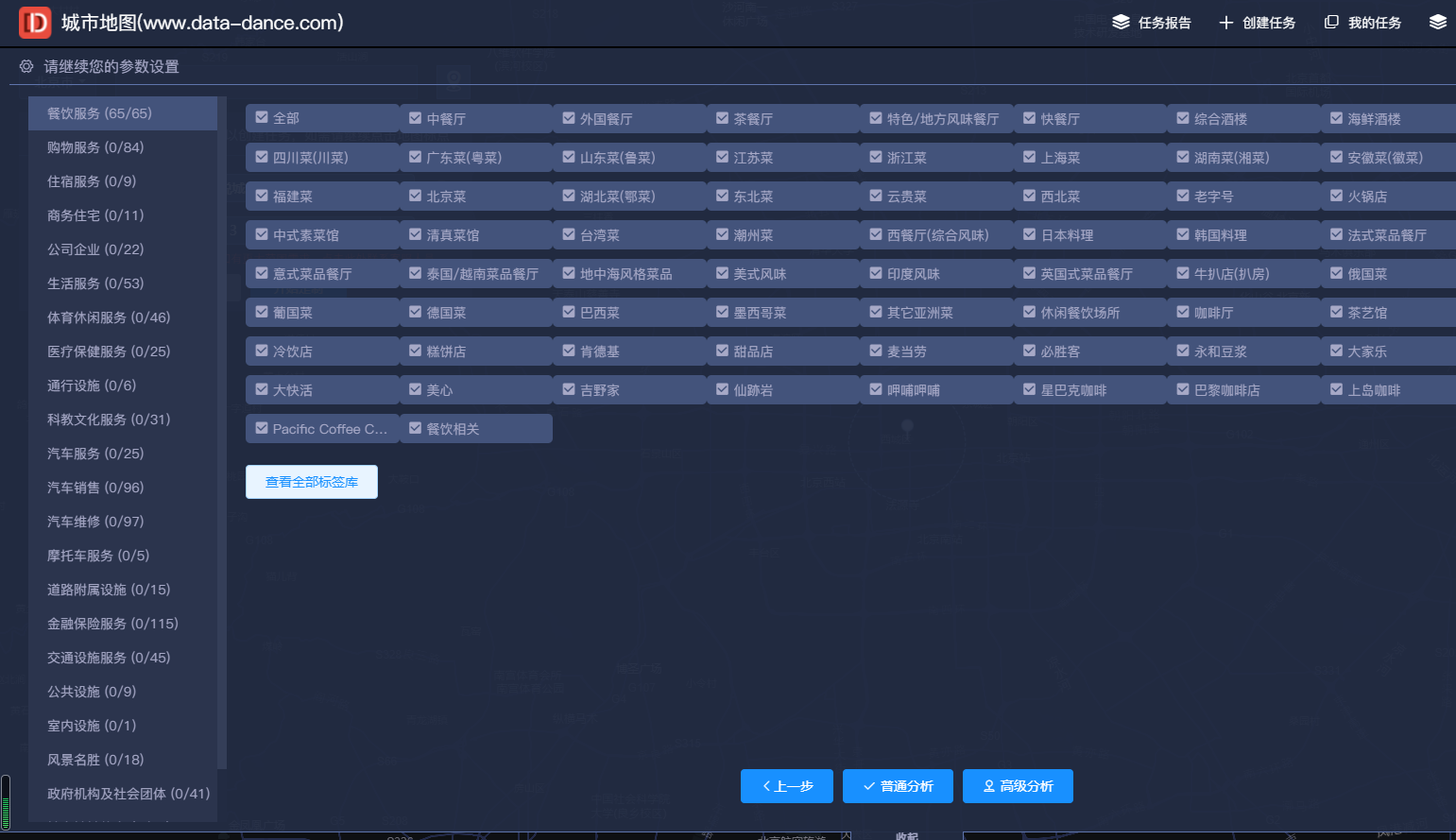Image resolution: width=1456 pixels, height=840 pixels.
Task: Toggle the 上岛咖啡 checkbox
Action: (1337, 389)
